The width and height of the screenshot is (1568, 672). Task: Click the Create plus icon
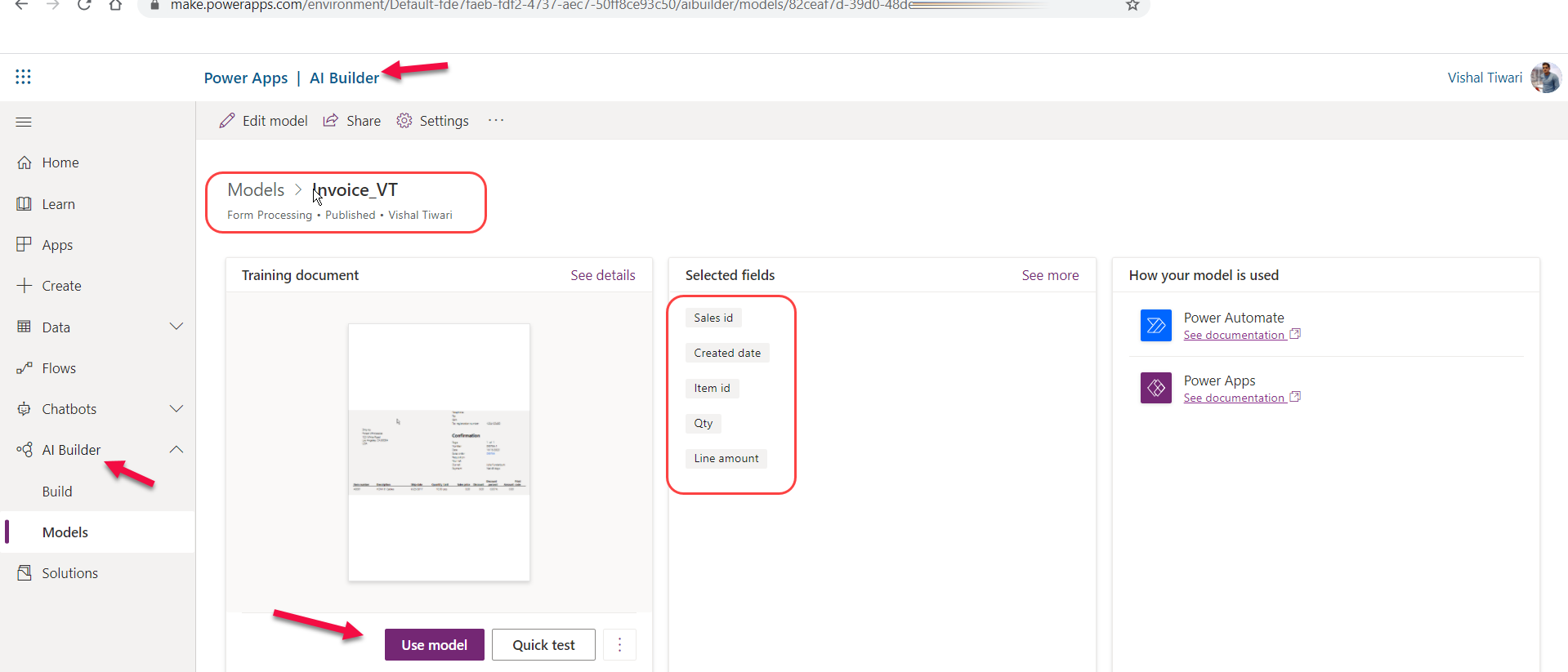tap(25, 286)
